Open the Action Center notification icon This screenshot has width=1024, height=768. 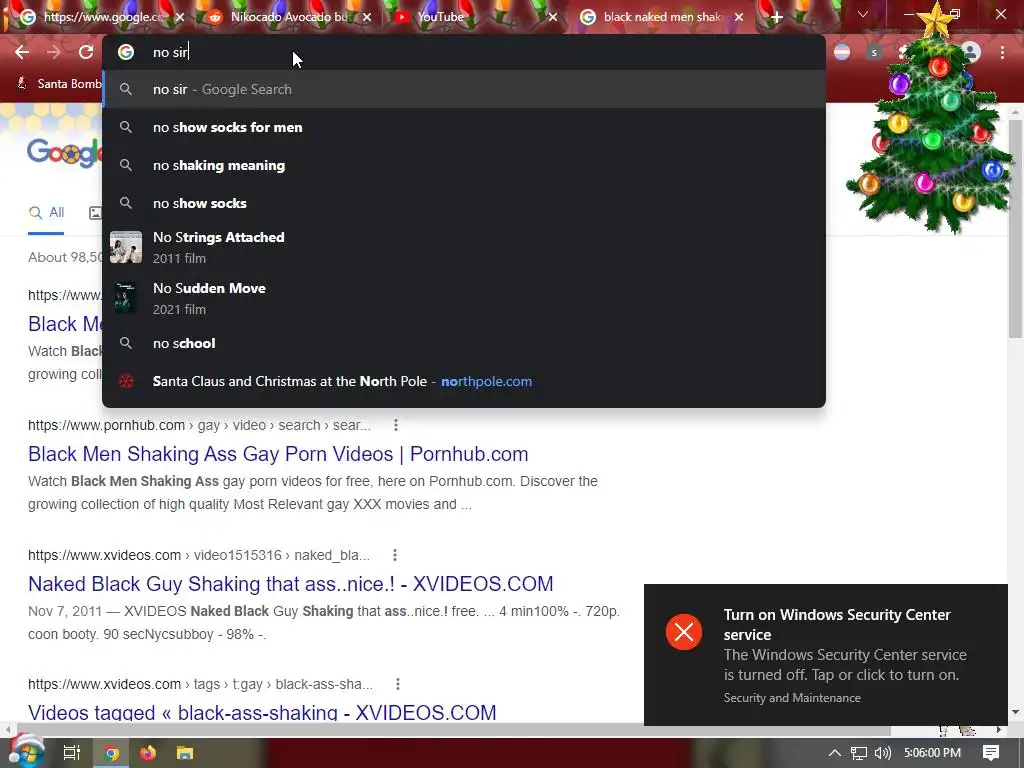pyautogui.click(x=991, y=753)
